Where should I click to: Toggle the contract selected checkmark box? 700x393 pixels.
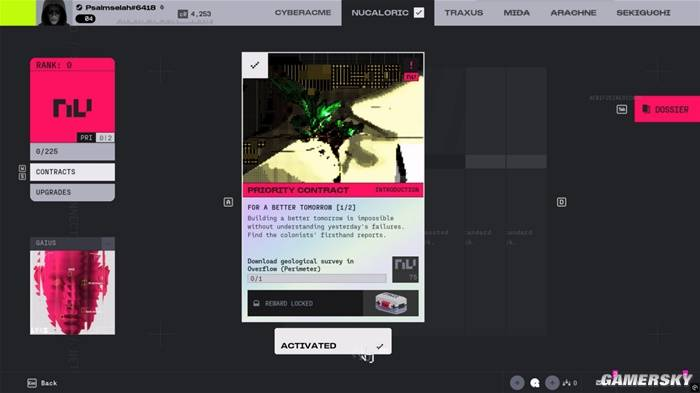coord(255,65)
